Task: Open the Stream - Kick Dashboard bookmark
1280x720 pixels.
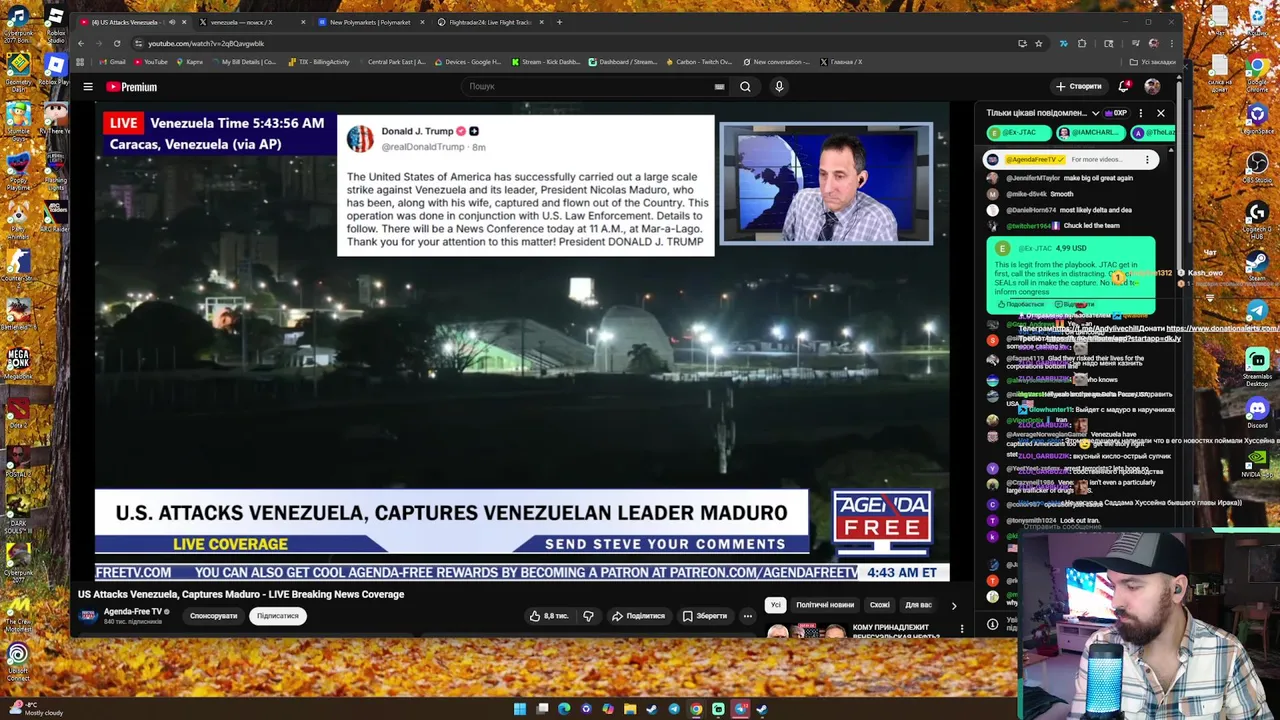Action: 545,62
